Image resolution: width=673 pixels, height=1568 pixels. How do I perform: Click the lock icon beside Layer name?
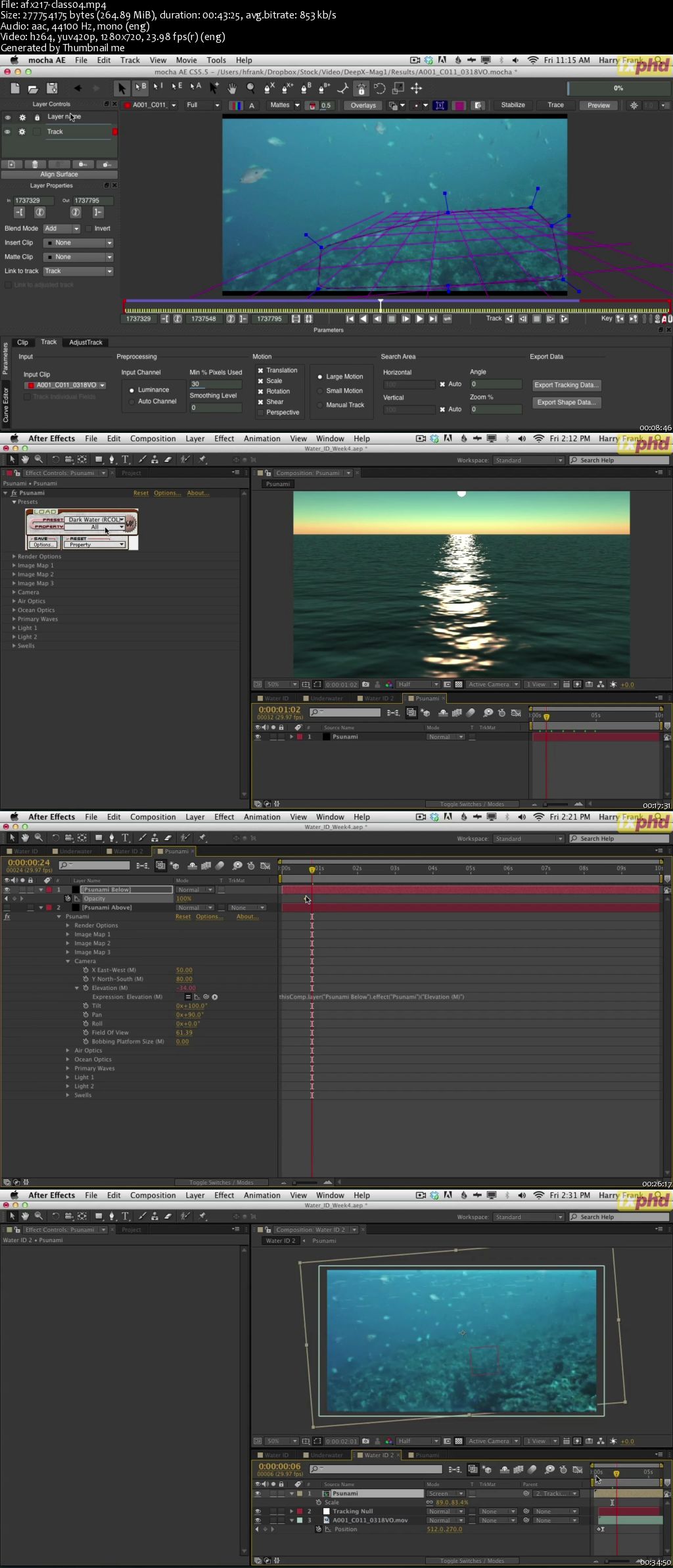point(37,117)
